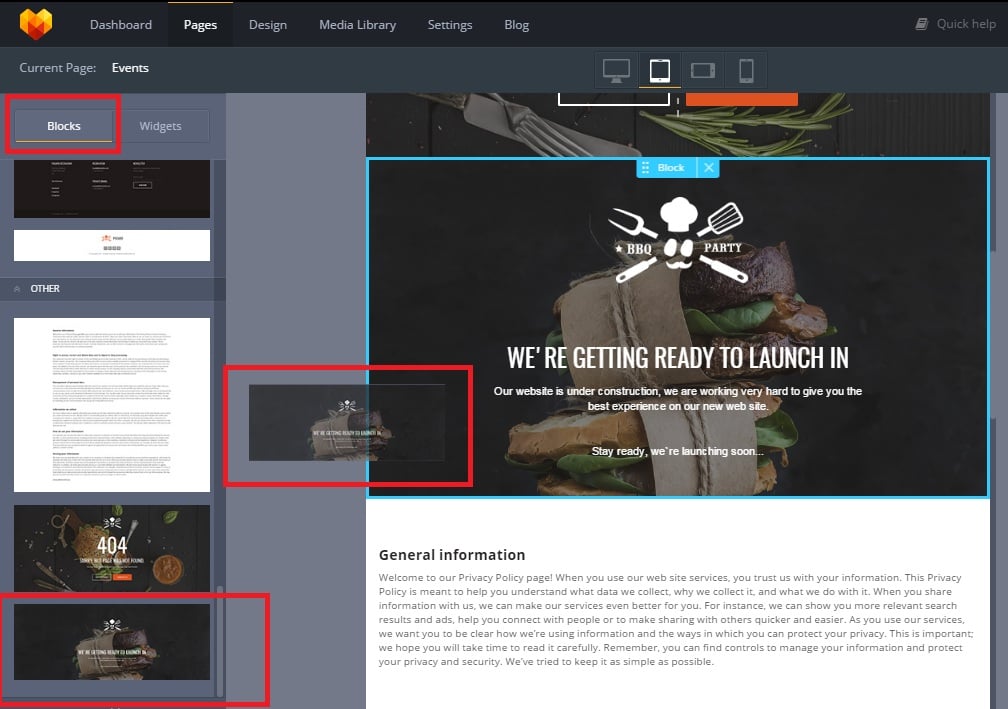This screenshot has width=1008, height=709.
Task: Select the portrait tablet preview icon
Action: 659,70
